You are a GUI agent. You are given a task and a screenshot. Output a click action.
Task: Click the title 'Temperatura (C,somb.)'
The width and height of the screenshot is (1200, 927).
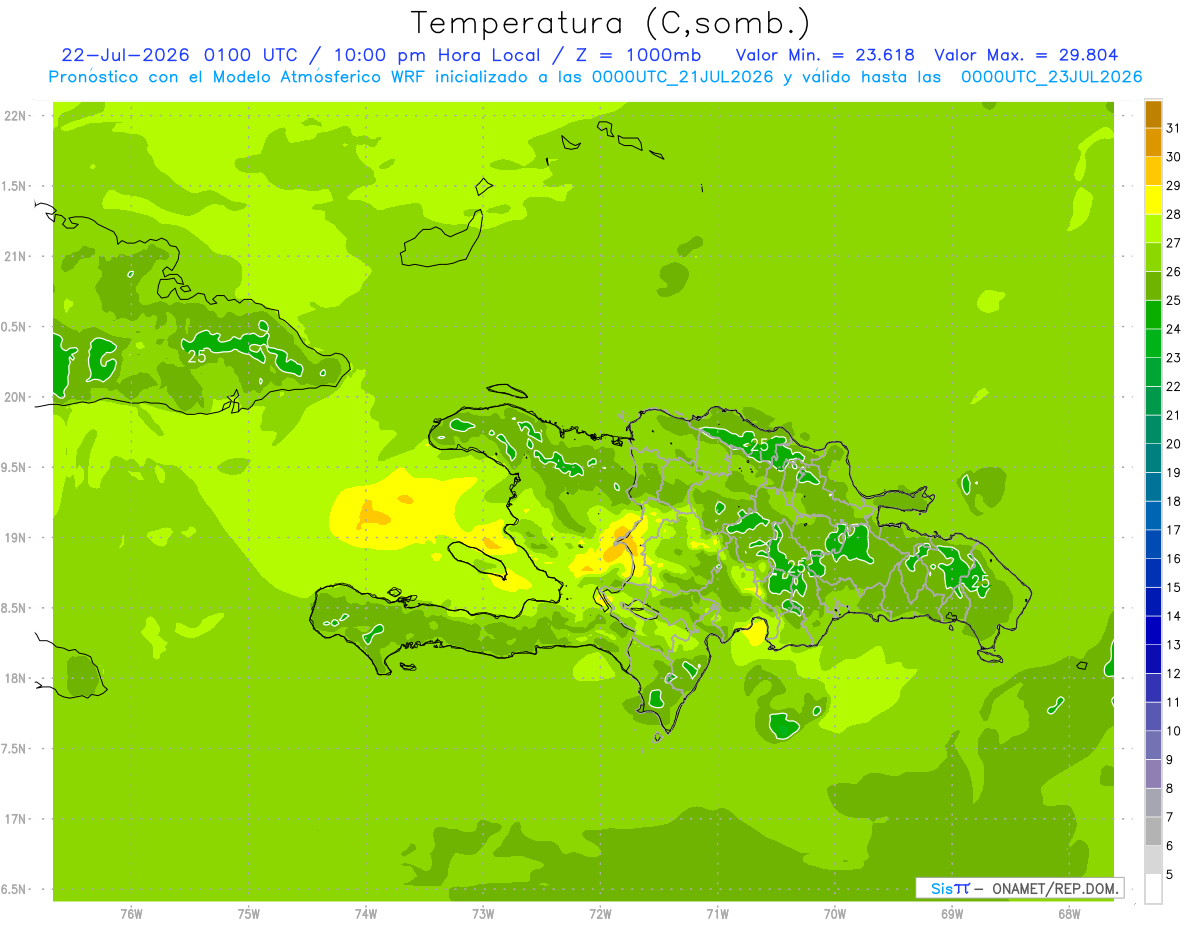coord(610,23)
